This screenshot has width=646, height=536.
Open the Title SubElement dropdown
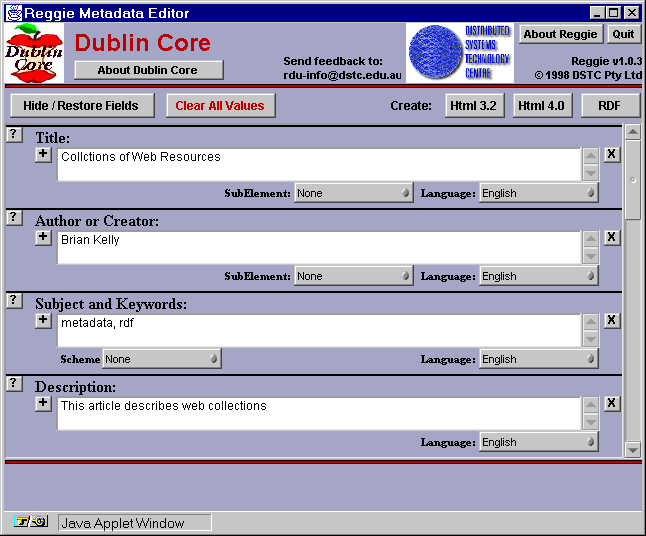(x=354, y=193)
